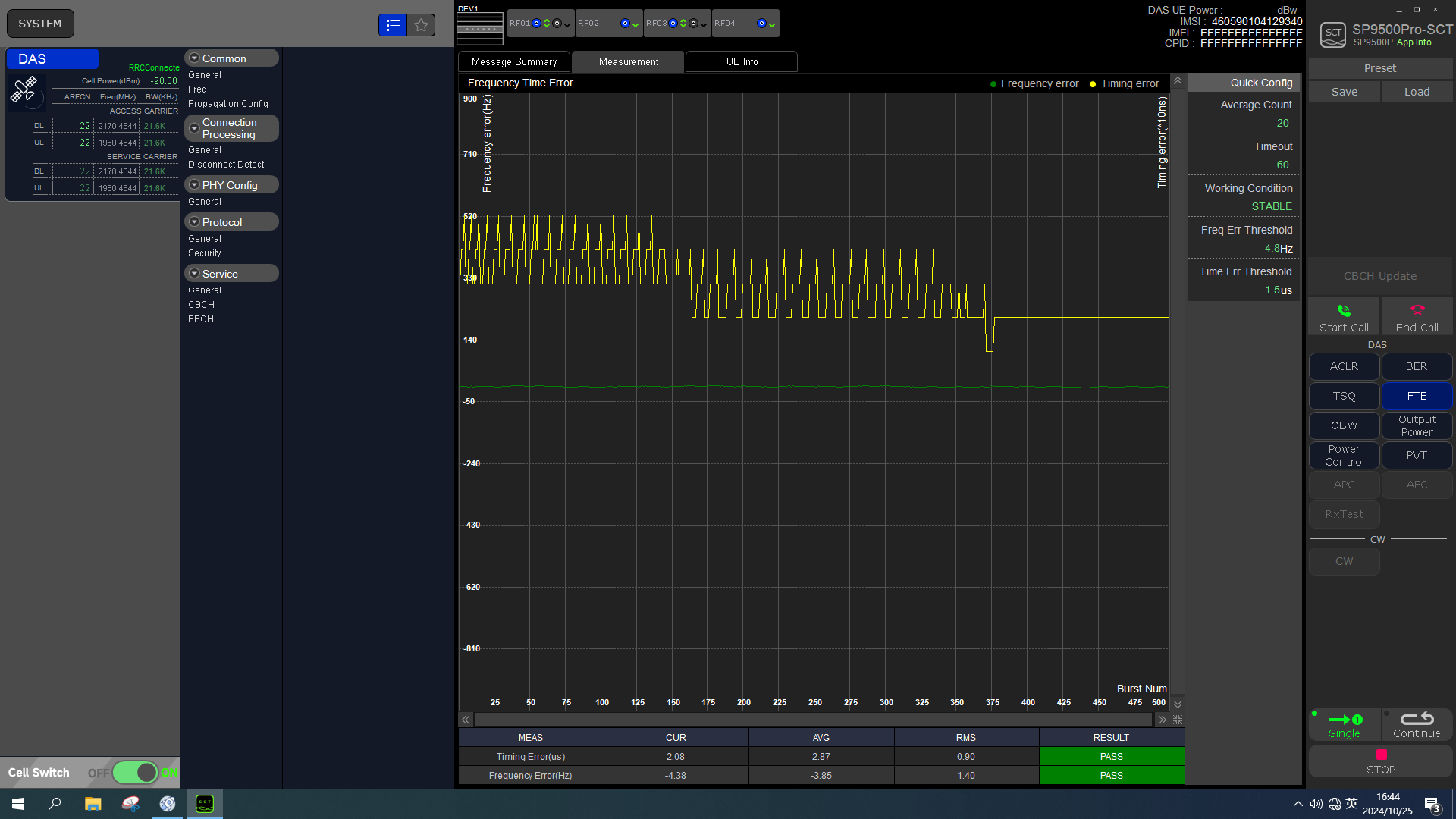Screen dimensions: 1456x819
Task: Toggle the Cell Switch on/off
Action: 135,773
